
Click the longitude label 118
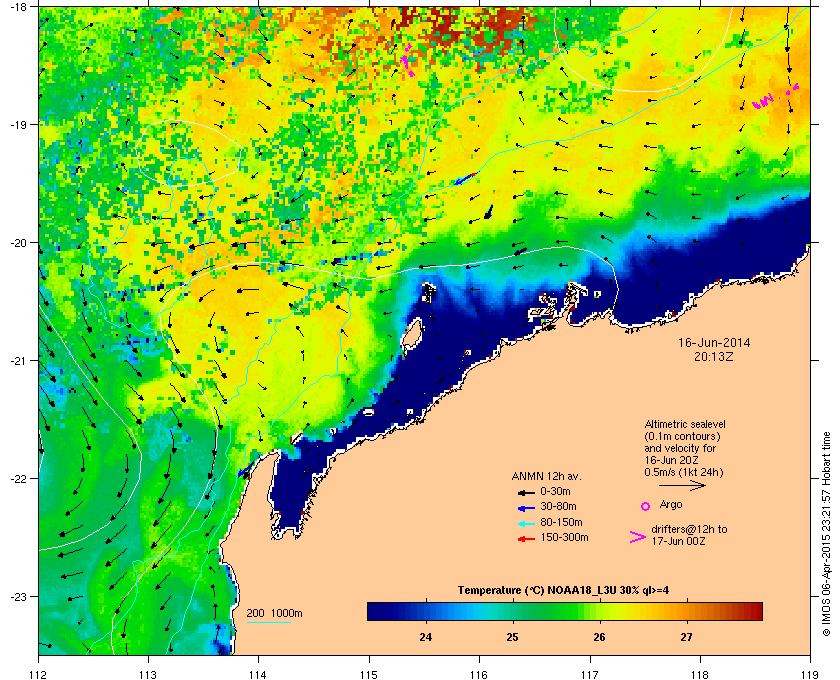700,674
